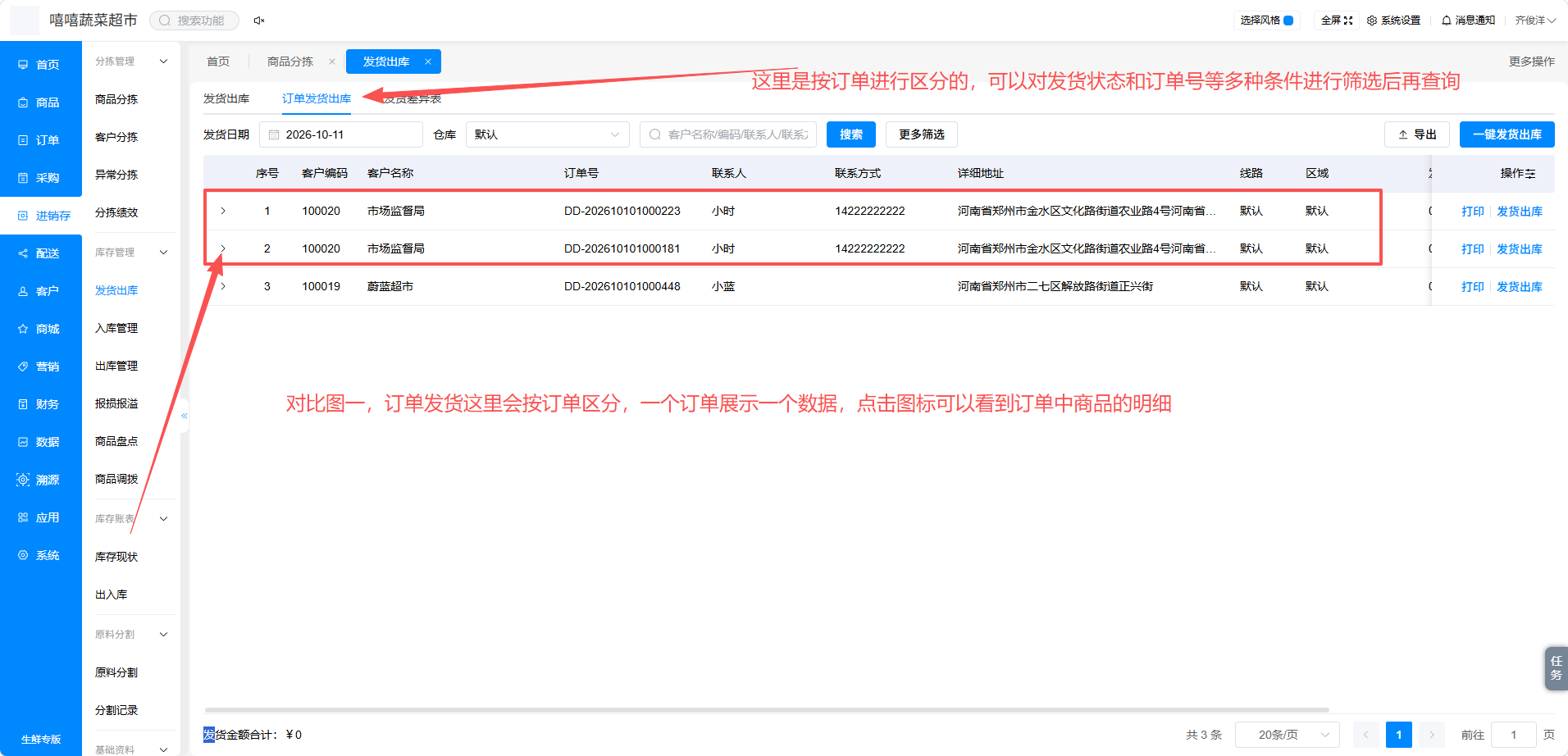Close the 发货出库 page tab

pyautogui.click(x=428, y=61)
